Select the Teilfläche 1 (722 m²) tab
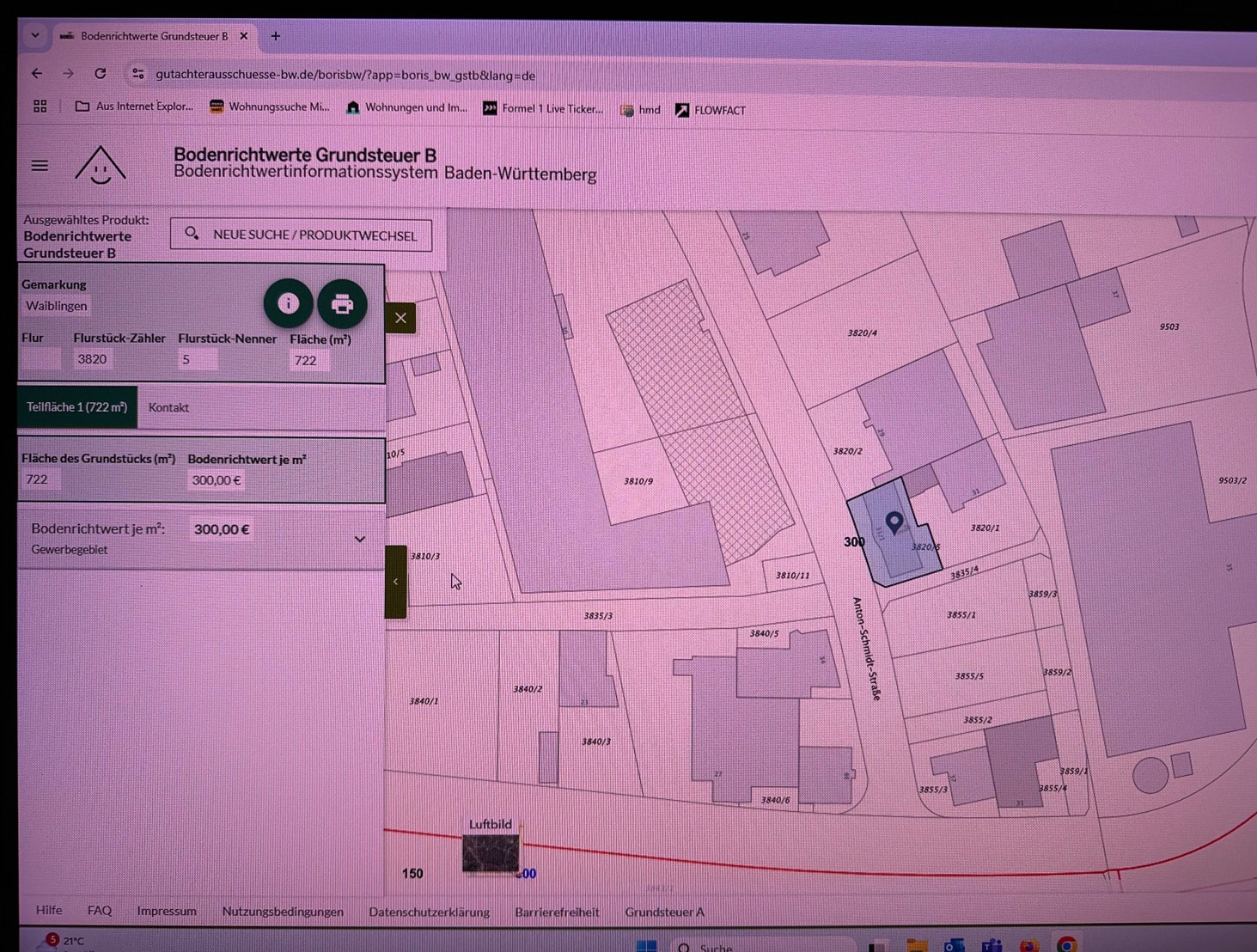Image resolution: width=1257 pixels, height=952 pixels. (x=76, y=407)
